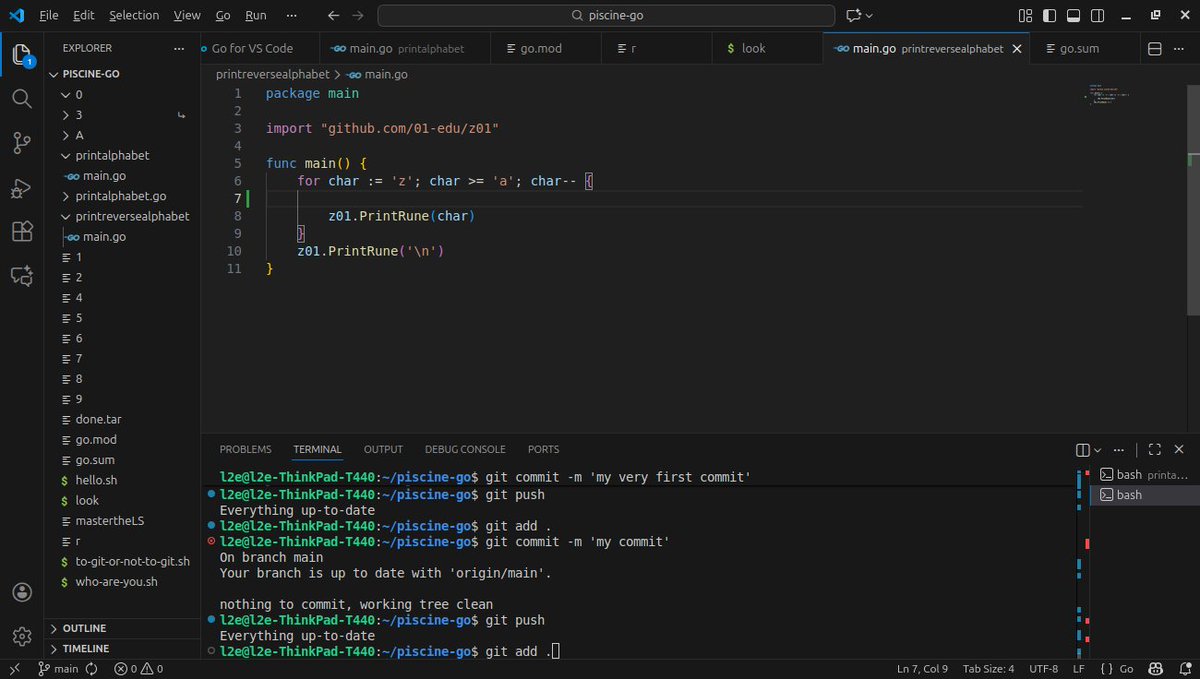Click the piscine-go search box
Image resolution: width=1200 pixels, height=679 pixels.
pos(606,15)
